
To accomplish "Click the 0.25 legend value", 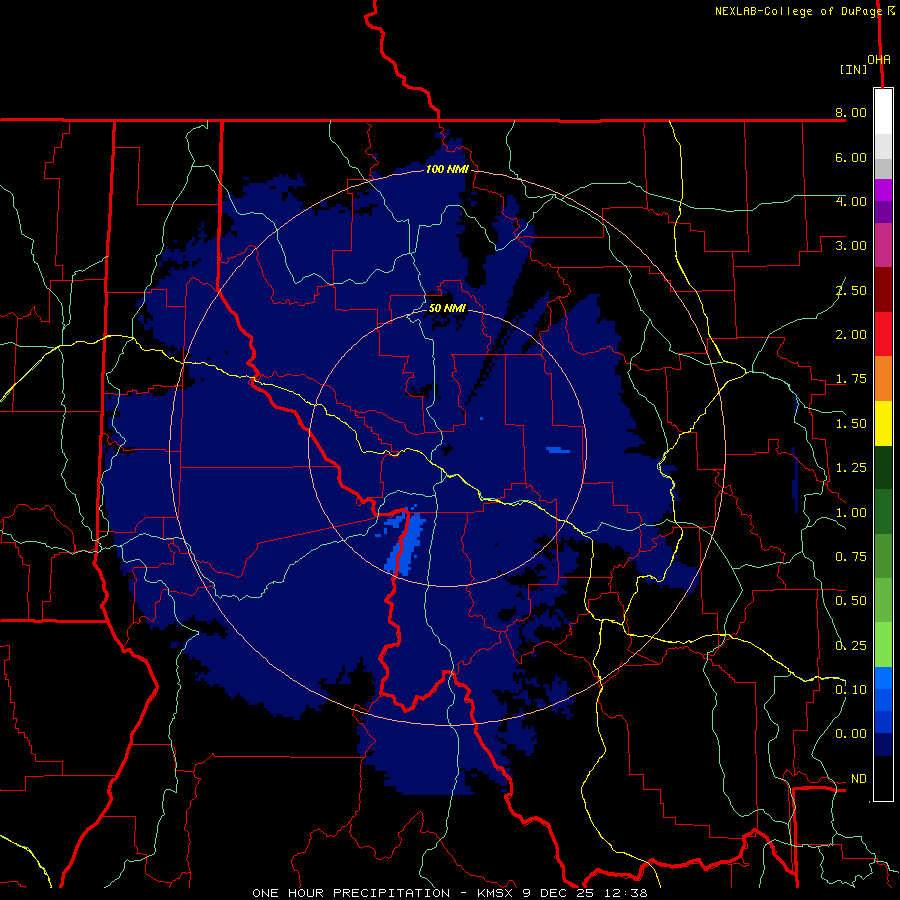I will point(851,646).
